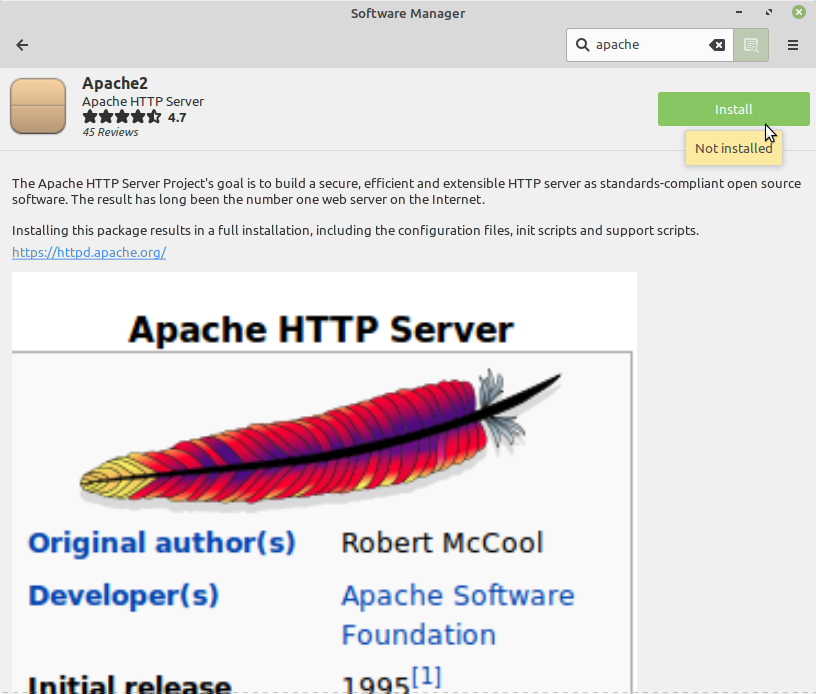Screen dimensions: 816x694
Task: Open the httpd.apache.org link
Action: click(89, 252)
